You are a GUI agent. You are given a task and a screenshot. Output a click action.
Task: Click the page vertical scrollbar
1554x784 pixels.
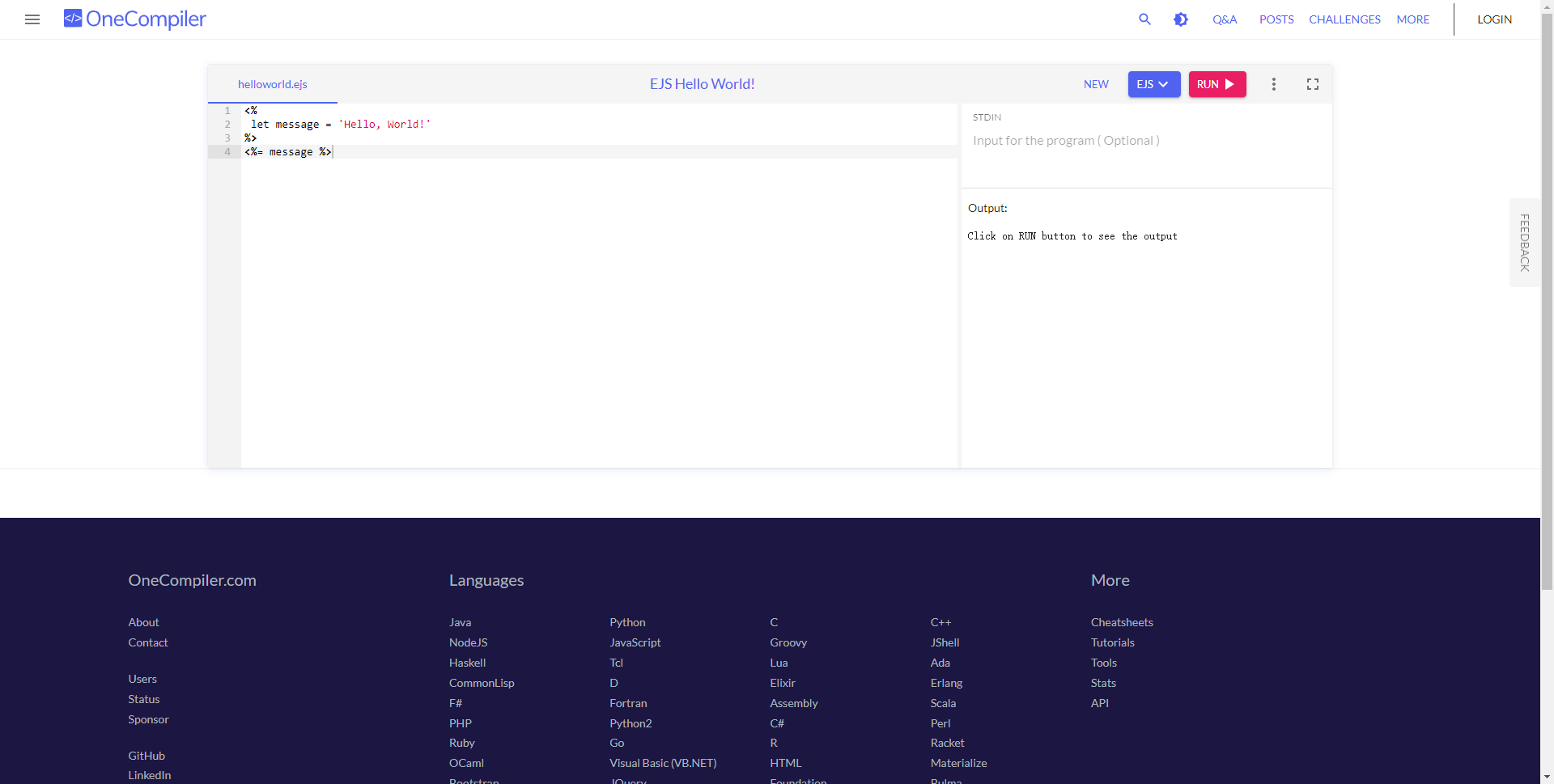coord(1547,324)
